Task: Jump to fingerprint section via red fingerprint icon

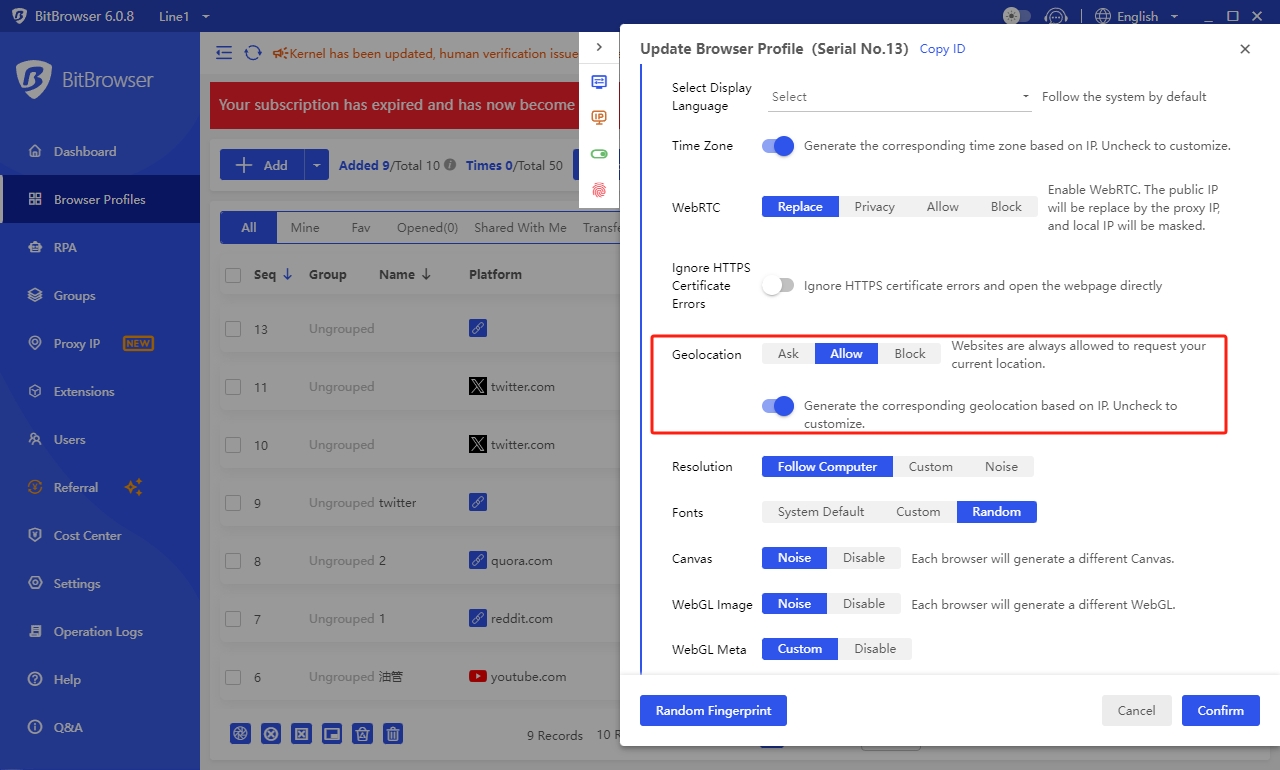Action: pos(599,189)
